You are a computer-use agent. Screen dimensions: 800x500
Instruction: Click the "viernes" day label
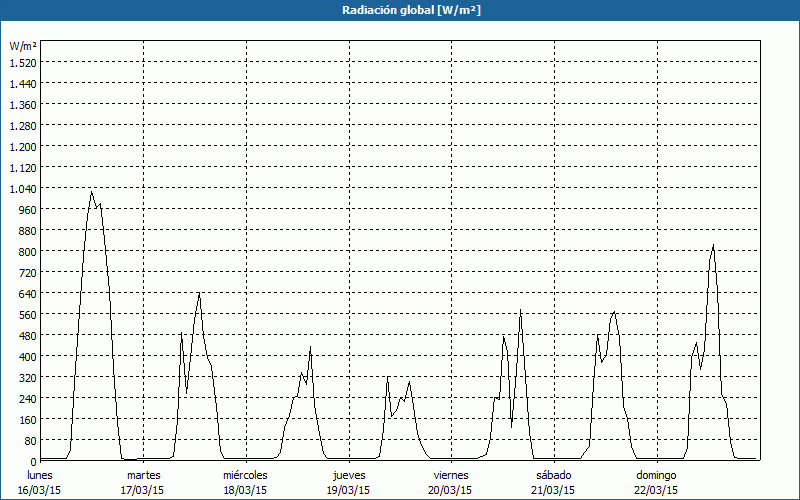[451, 474]
